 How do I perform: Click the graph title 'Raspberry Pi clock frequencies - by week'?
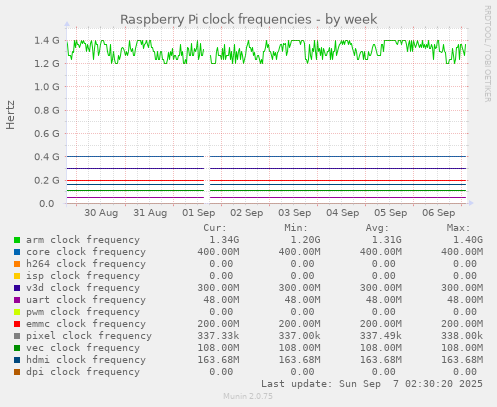(249, 20)
